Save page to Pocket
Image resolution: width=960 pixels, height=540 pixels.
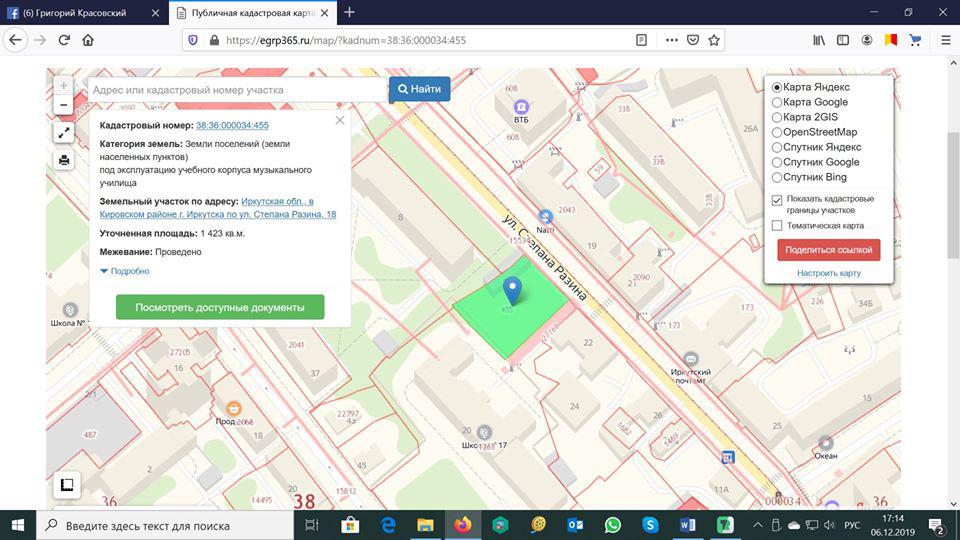point(692,40)
